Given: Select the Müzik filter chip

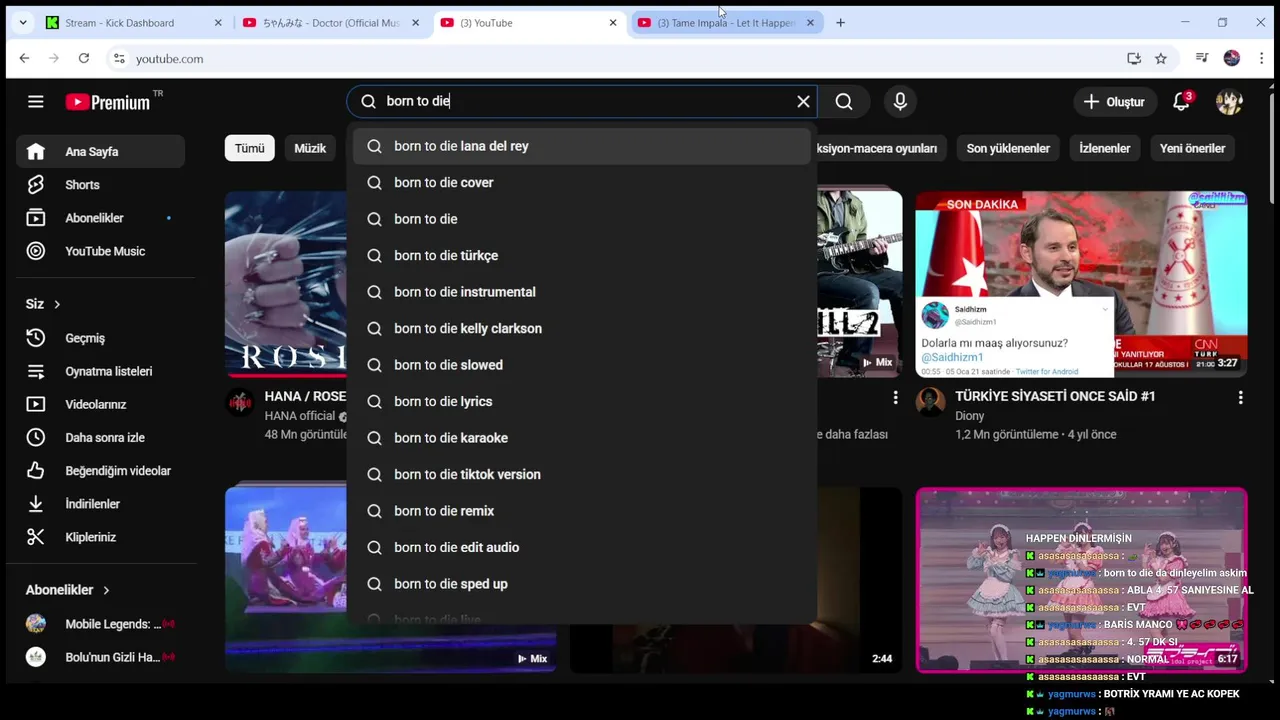Looking at the screenshot, I should [x=310, y=148].
